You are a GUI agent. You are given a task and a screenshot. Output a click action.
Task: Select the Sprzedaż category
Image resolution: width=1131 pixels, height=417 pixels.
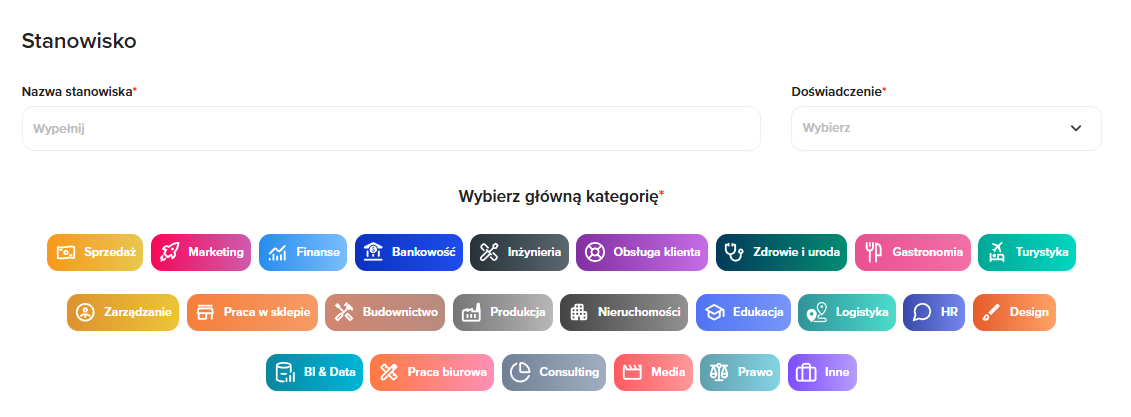[95, 252]
